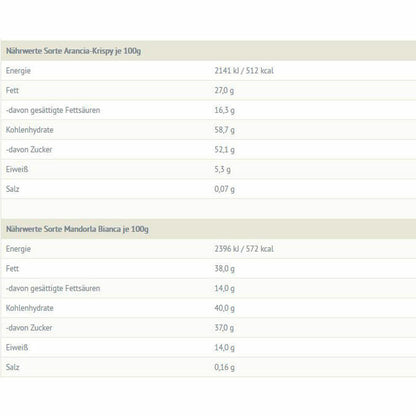Select the Salz 0,16 g value
416x416 pixels.
pos(224,367)
